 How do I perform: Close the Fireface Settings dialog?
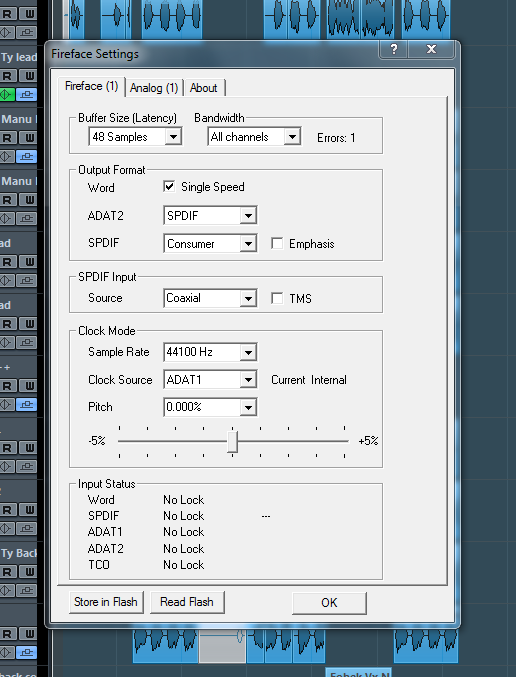point(431,49)
